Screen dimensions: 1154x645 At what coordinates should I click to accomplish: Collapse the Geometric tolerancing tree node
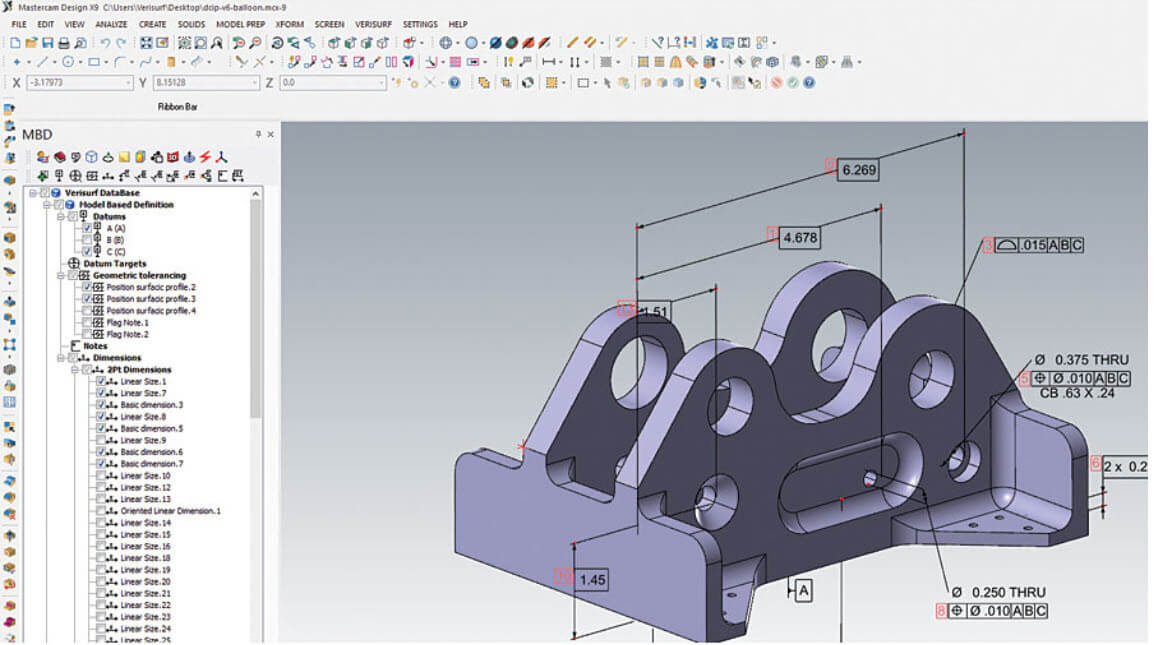61,275
